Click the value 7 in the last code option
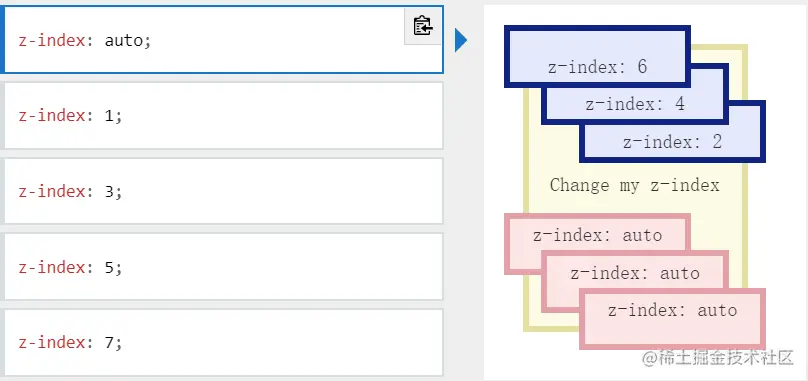 [109, 342]
